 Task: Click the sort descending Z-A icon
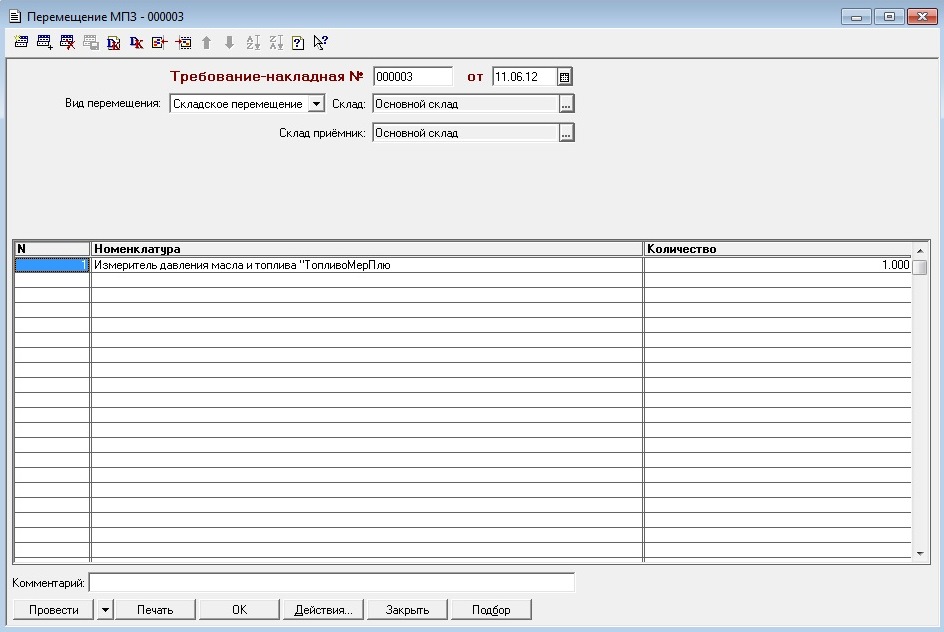[x=276, y=42]
